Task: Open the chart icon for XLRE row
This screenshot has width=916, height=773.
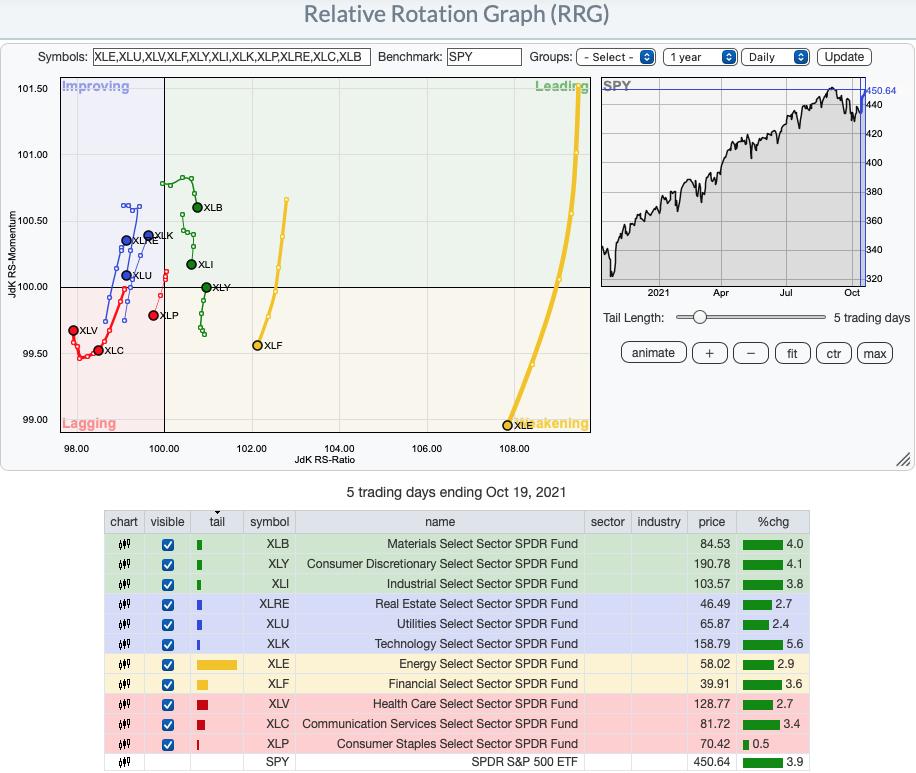Action: pyautogui.click(x=124, y=604)
